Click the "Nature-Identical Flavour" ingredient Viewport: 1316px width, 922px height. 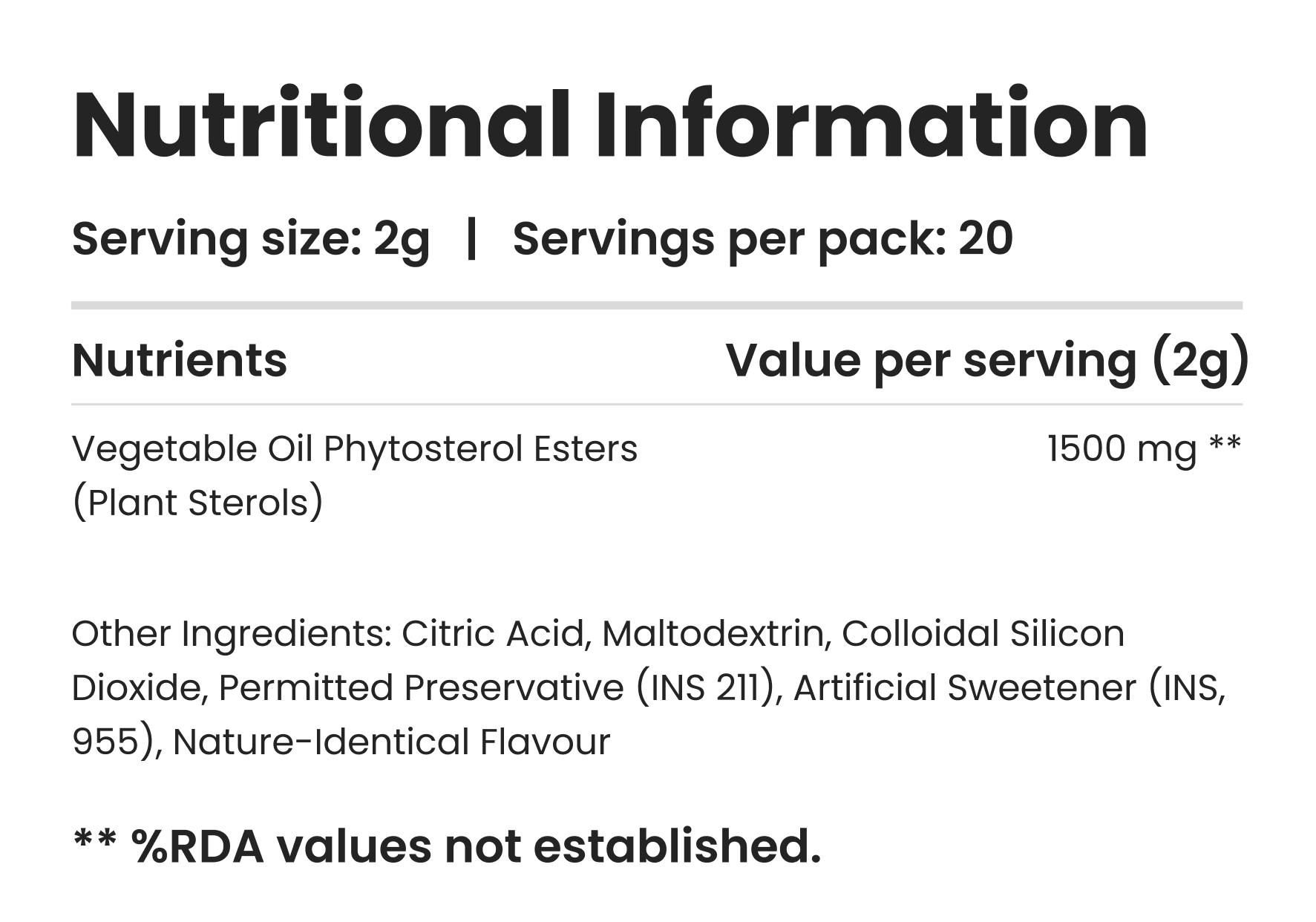pyautogui.click(x=391, y=742)
